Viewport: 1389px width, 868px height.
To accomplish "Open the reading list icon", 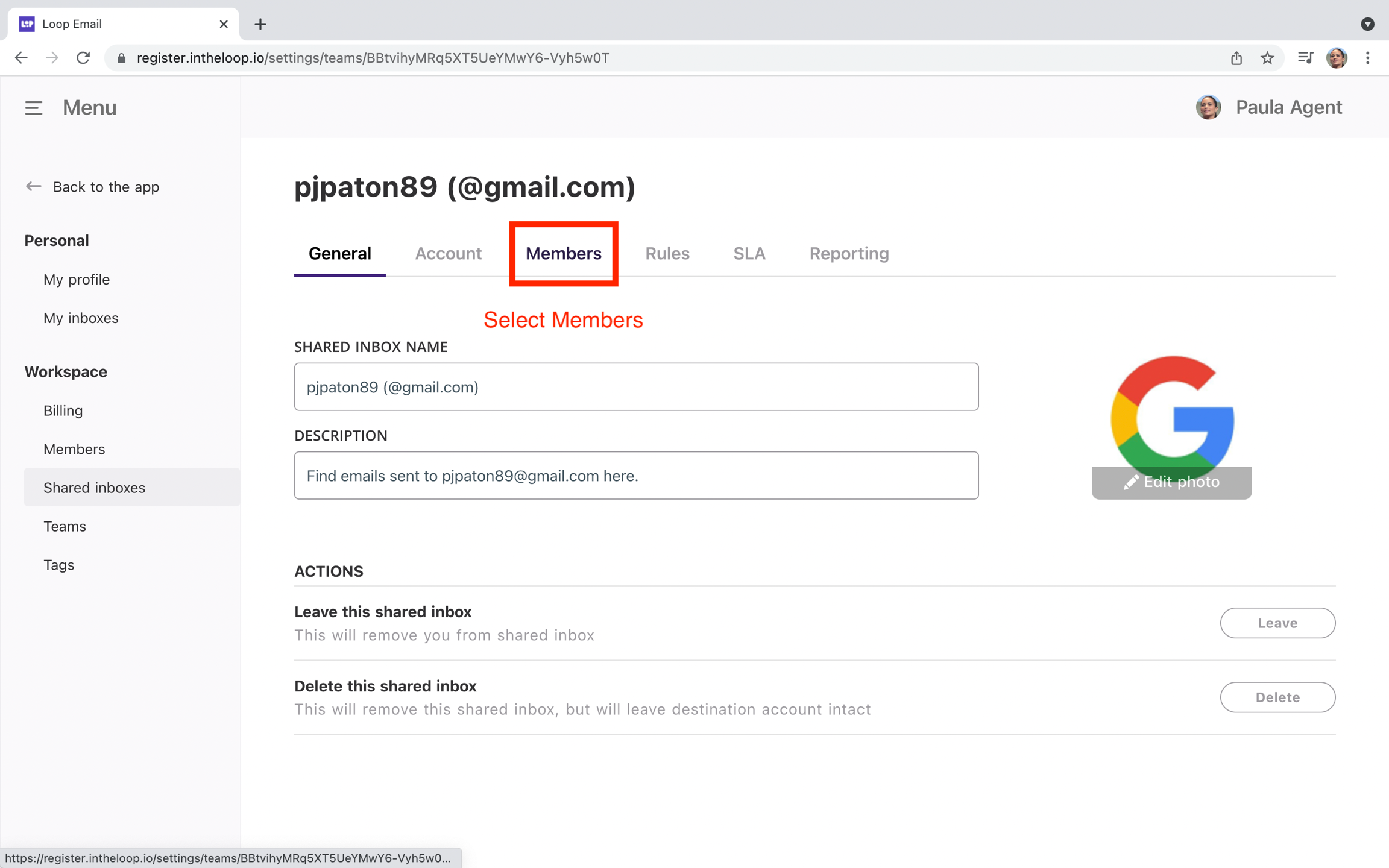I will pyautogui.click(x=1305, y=58).
